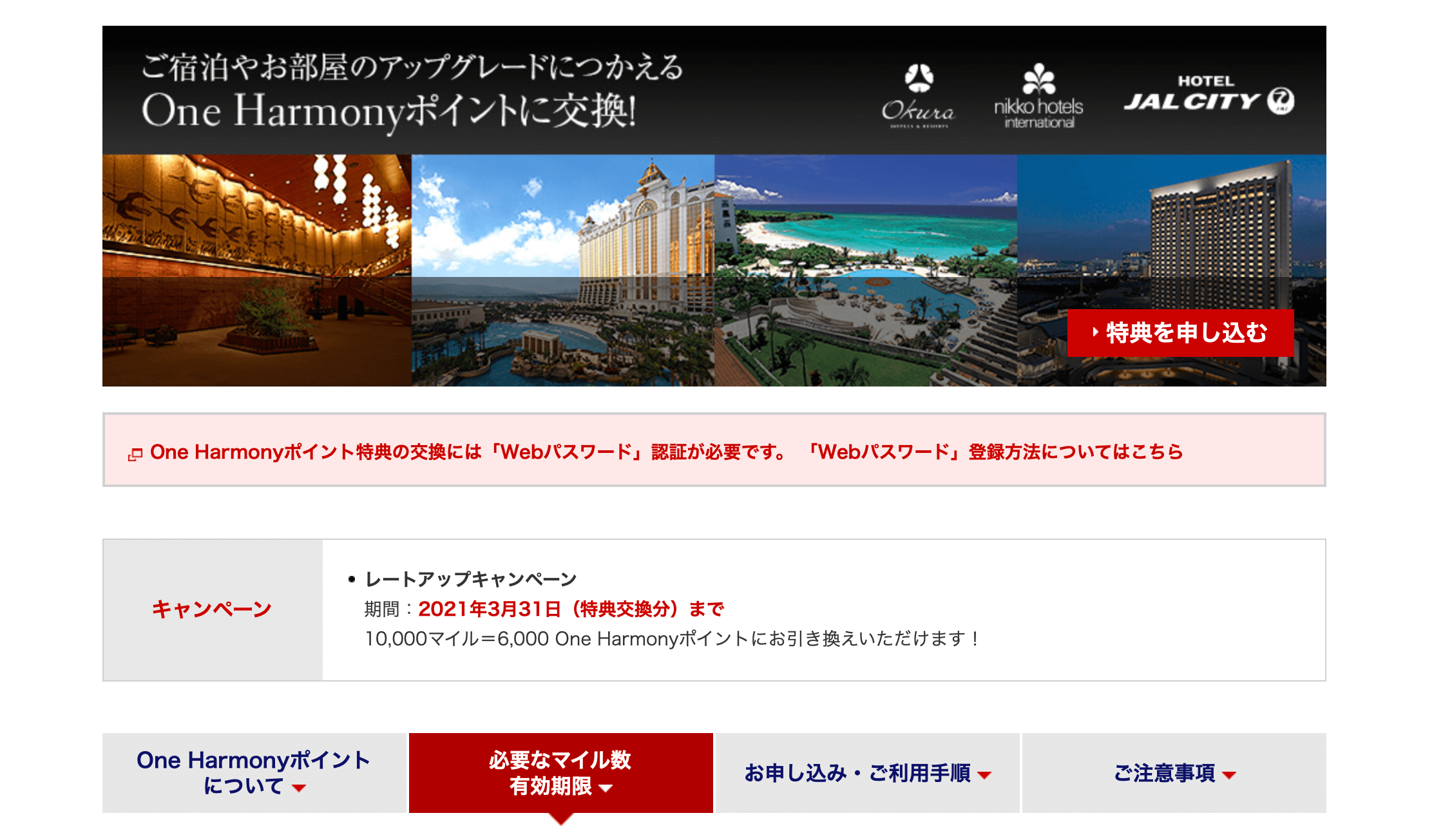Select the 必要なマイル数 有効期限 tab
1443x840 pixels.
click(x=560, y=773)
